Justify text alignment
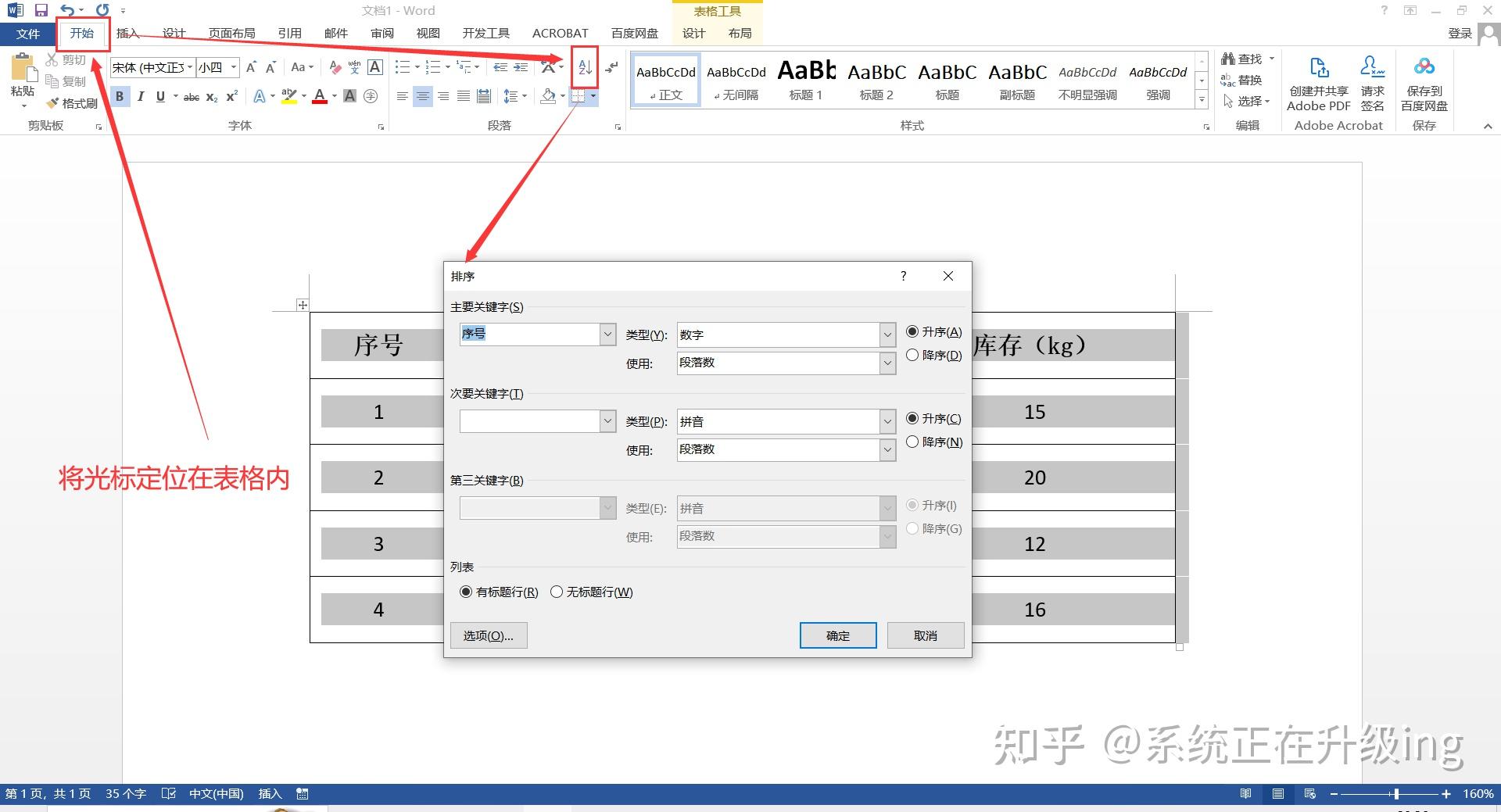This screenshot has width=1501, height=812. [464, 96]
